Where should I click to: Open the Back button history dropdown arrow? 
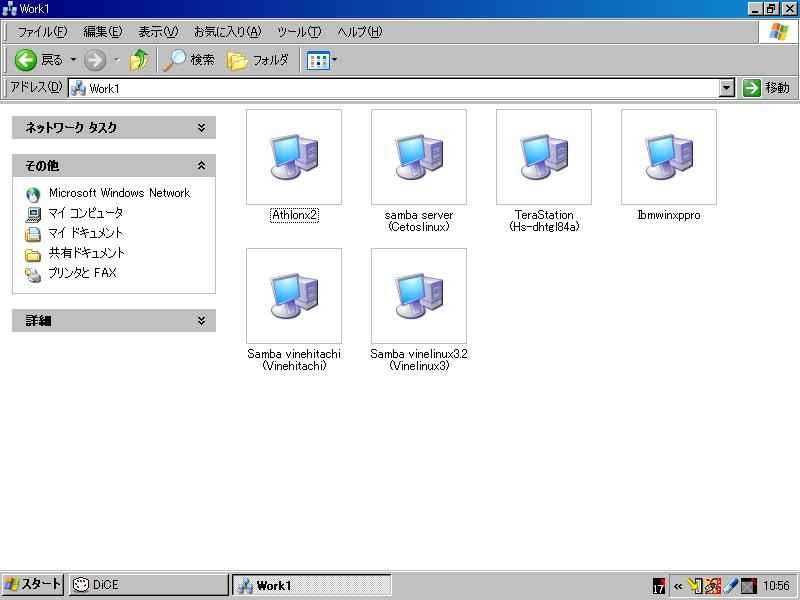click(73, 60)
